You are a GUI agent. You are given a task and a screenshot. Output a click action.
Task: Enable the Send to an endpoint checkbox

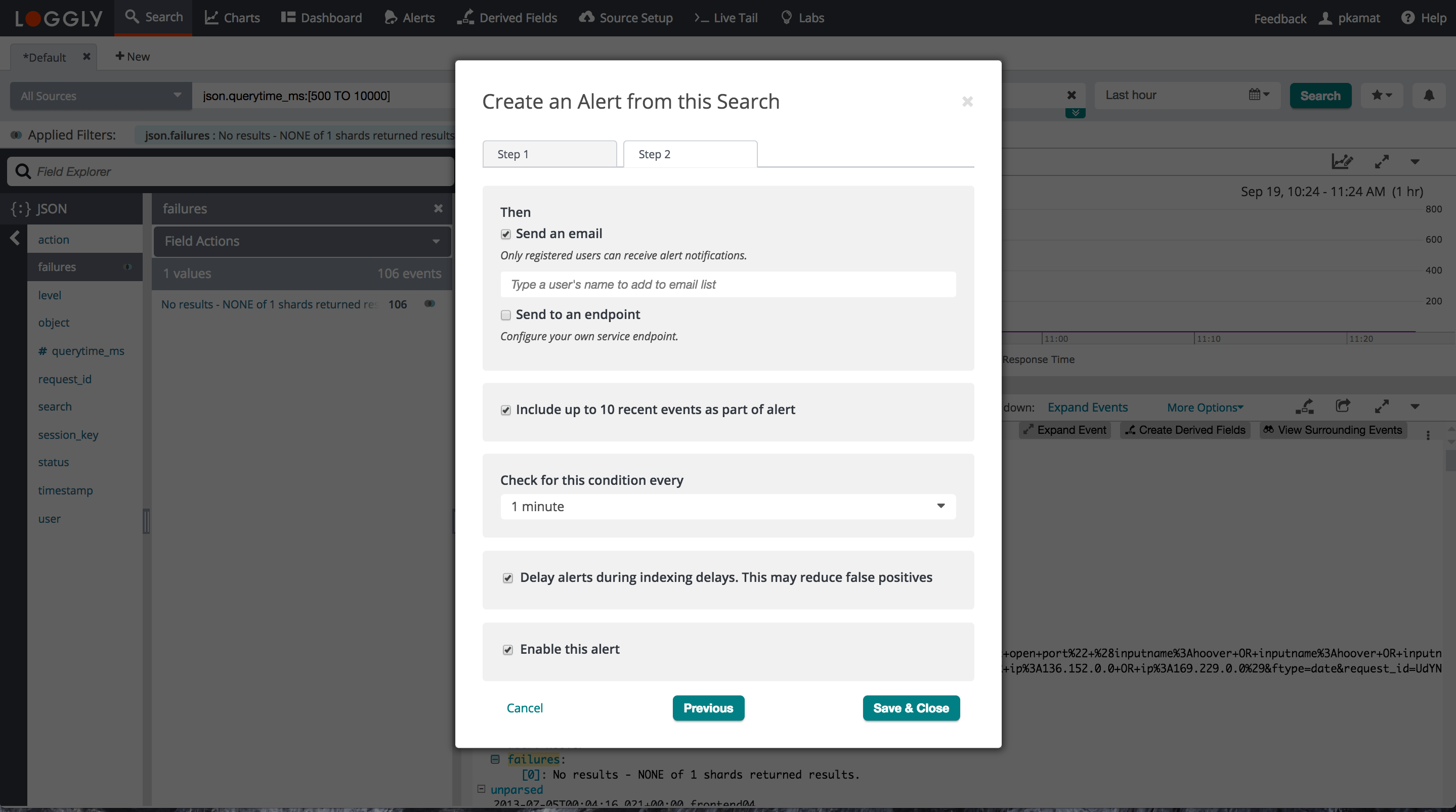point(505,315)
